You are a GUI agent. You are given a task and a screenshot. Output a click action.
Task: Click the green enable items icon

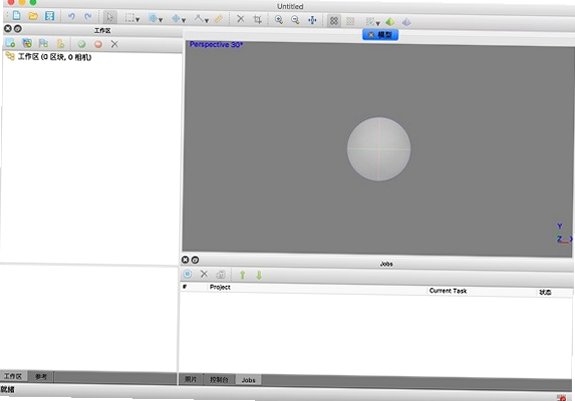coord(81,44)
